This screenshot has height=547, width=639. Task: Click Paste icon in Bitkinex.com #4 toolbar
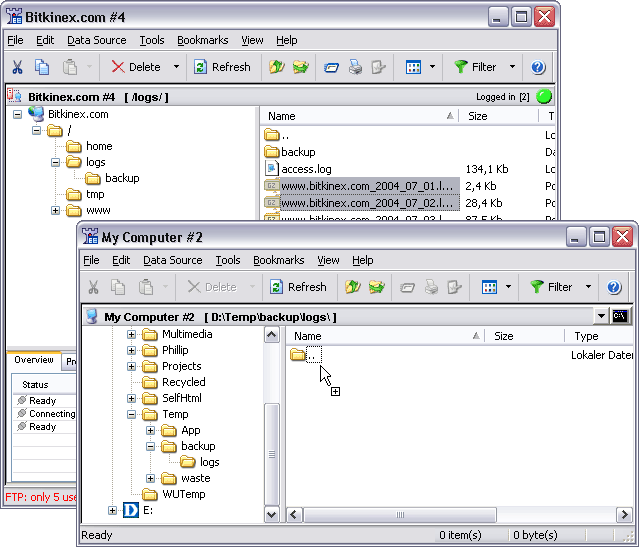click(x=70, y=67)
